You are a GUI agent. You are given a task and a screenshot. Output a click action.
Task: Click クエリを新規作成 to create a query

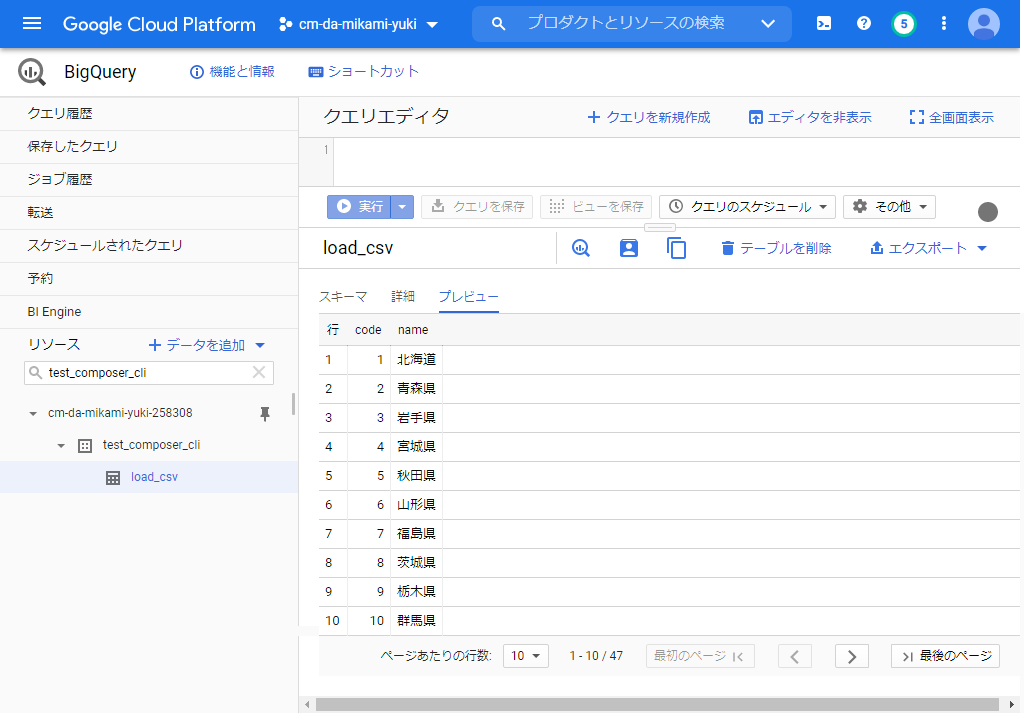point(646,117)
